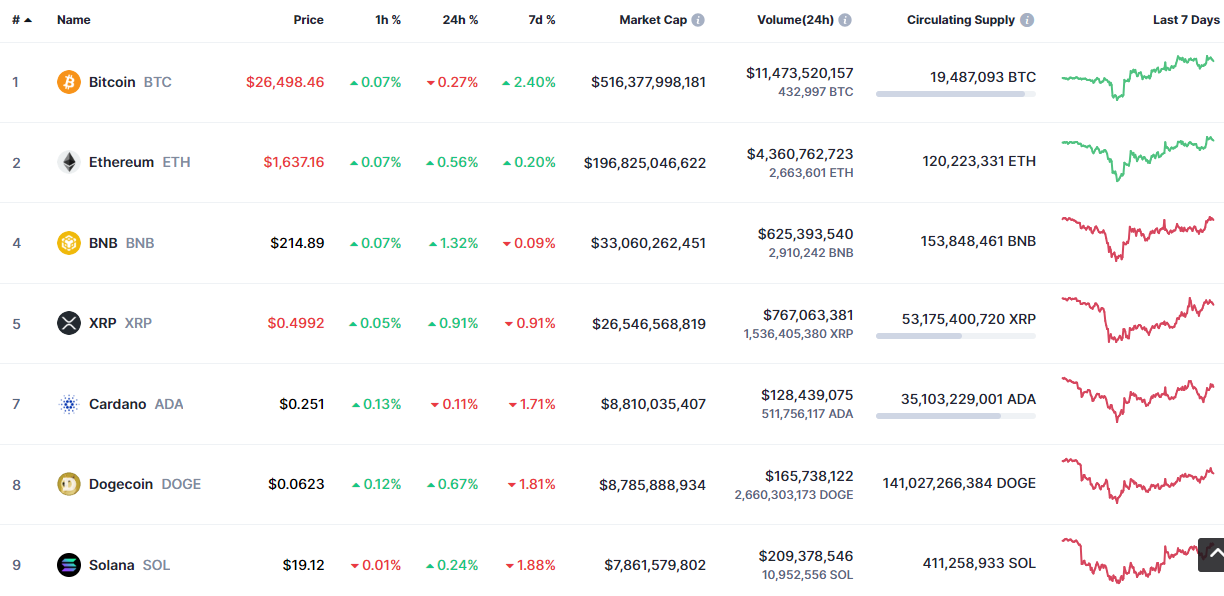Screen dimensions: 1224x596
Task: Click BNB volume $625,393,540
Action: (806, 234)
